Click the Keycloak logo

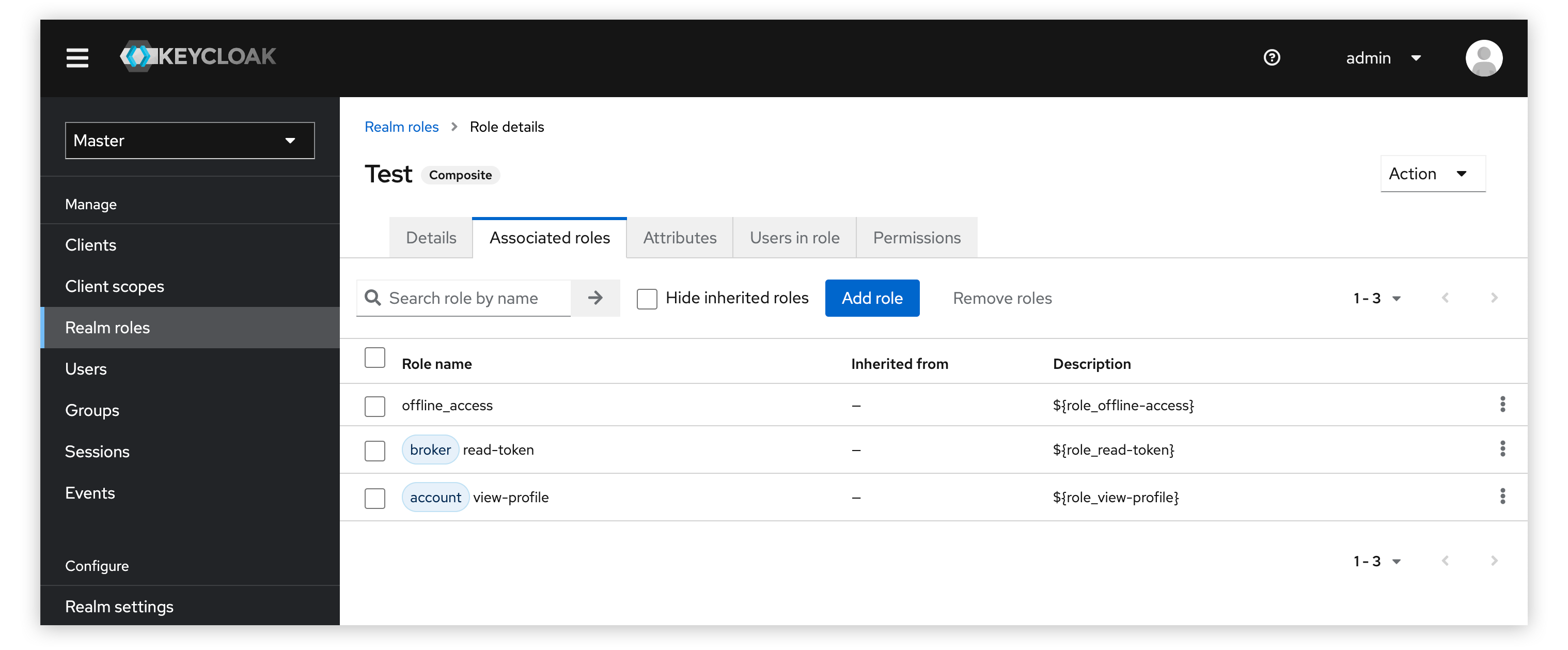point(198,56)
